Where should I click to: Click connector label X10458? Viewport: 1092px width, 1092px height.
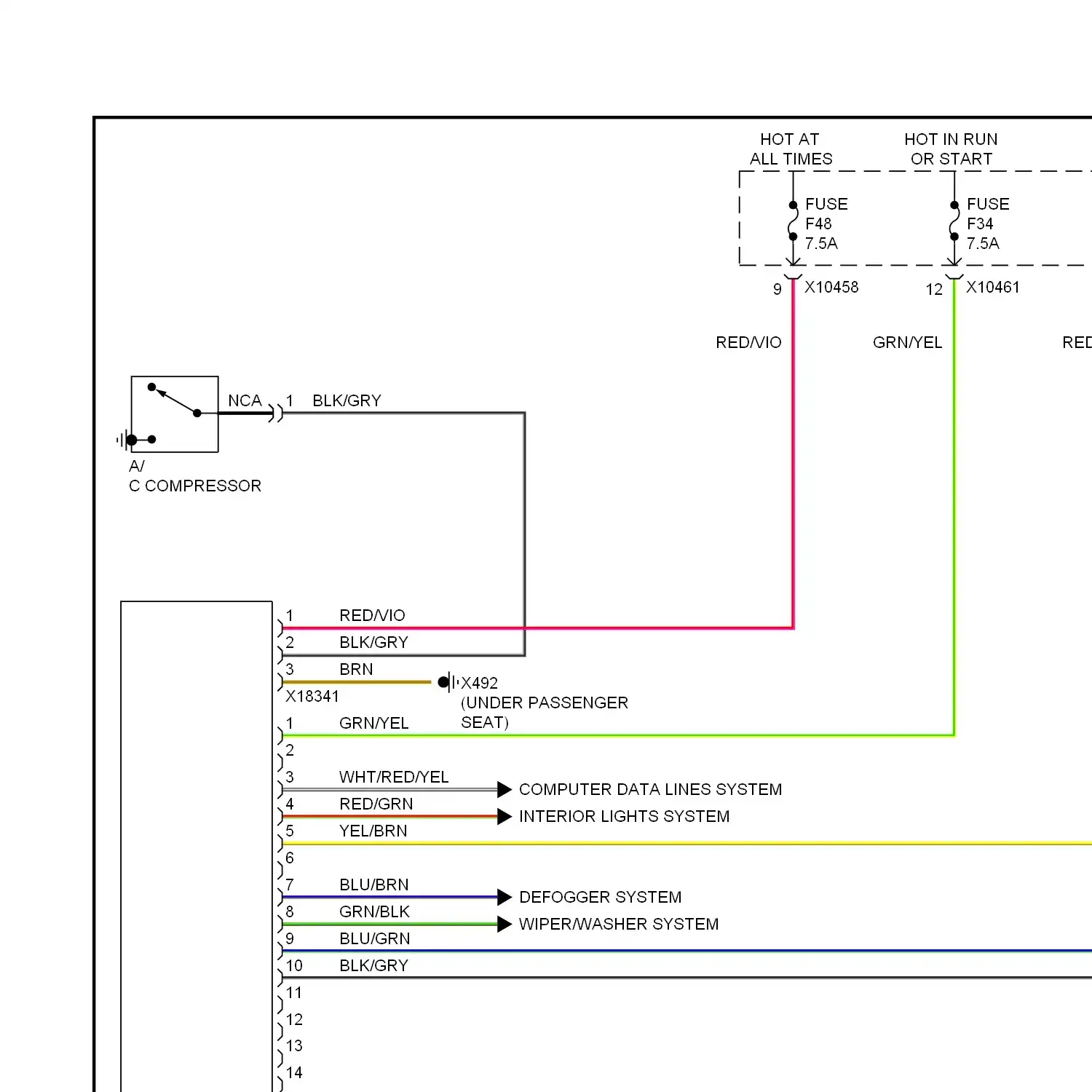pyautogui.click(x=831, y=288)
